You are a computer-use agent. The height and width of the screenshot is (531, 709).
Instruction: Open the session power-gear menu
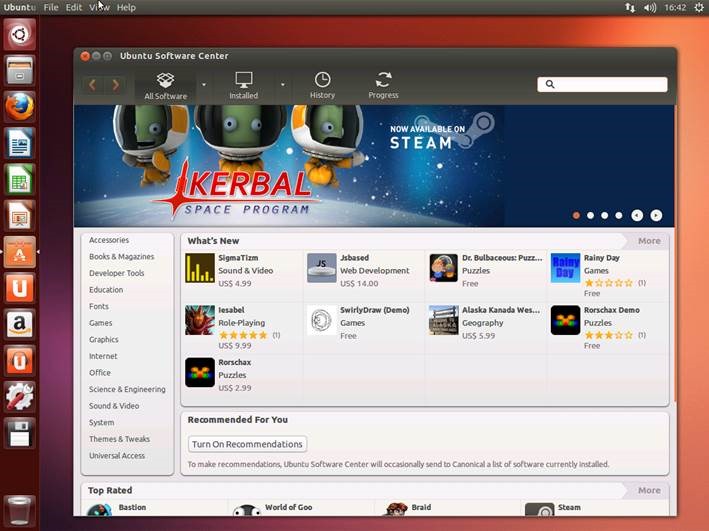(699, 7)
